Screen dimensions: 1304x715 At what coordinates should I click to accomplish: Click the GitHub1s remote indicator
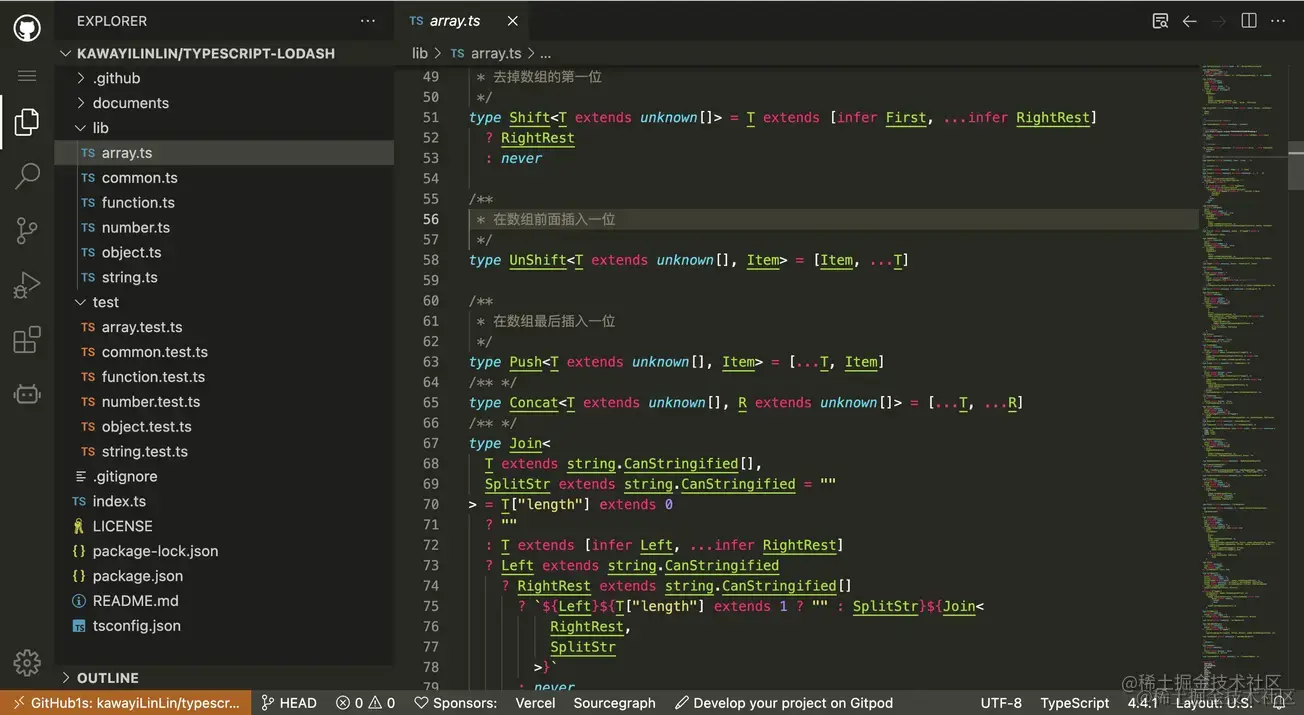pyautogui.click(x=126, y=703)
